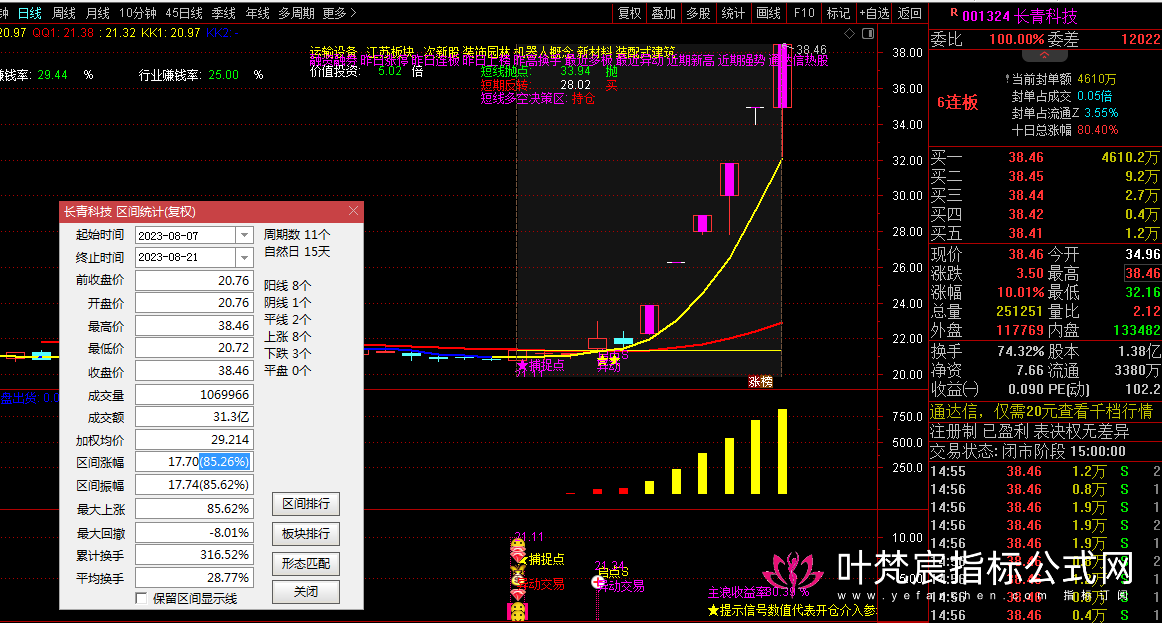Click the stock title 001324 长青科技
1162x623 pixels.
1020,16
